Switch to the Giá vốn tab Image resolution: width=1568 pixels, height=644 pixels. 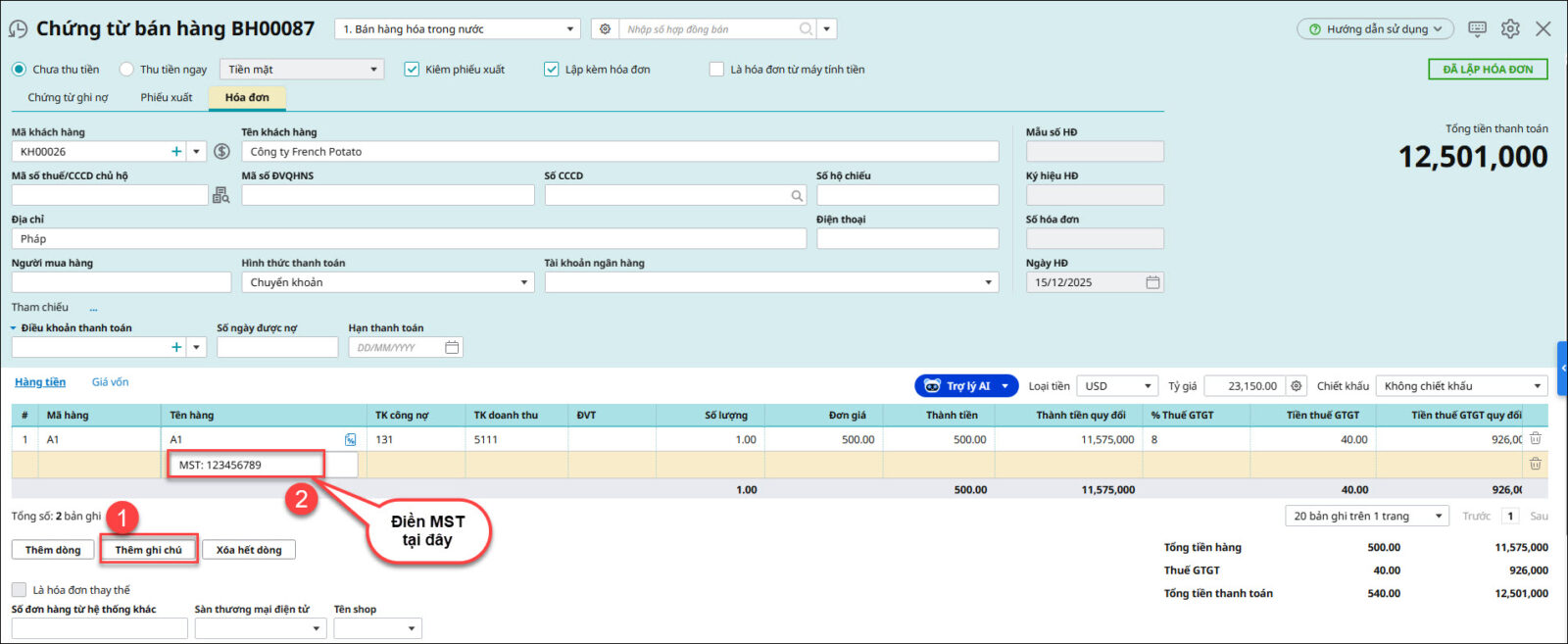click(x=110, y=382)
